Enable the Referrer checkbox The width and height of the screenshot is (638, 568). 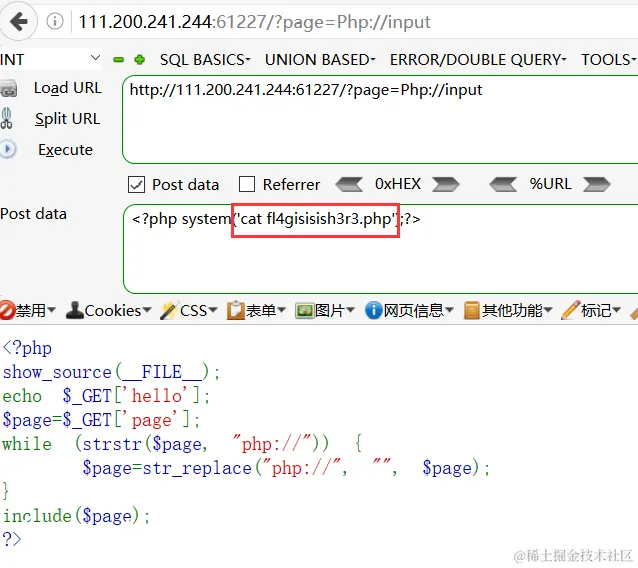tap(247, 184)
